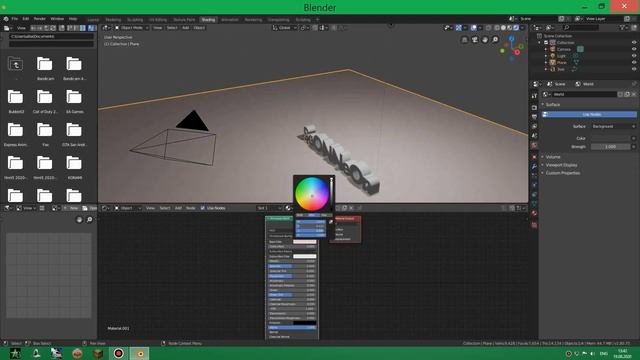Open the Output properties tab icon
The width and height of the screenshot is (640, 360).
click(x=534, y=117)
